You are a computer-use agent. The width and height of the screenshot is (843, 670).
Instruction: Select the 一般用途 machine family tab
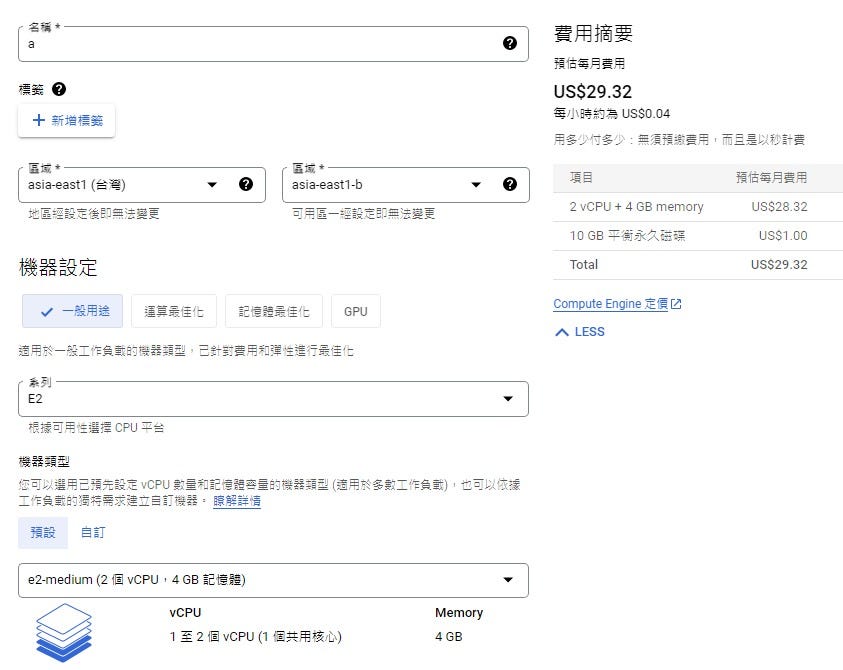73,311
